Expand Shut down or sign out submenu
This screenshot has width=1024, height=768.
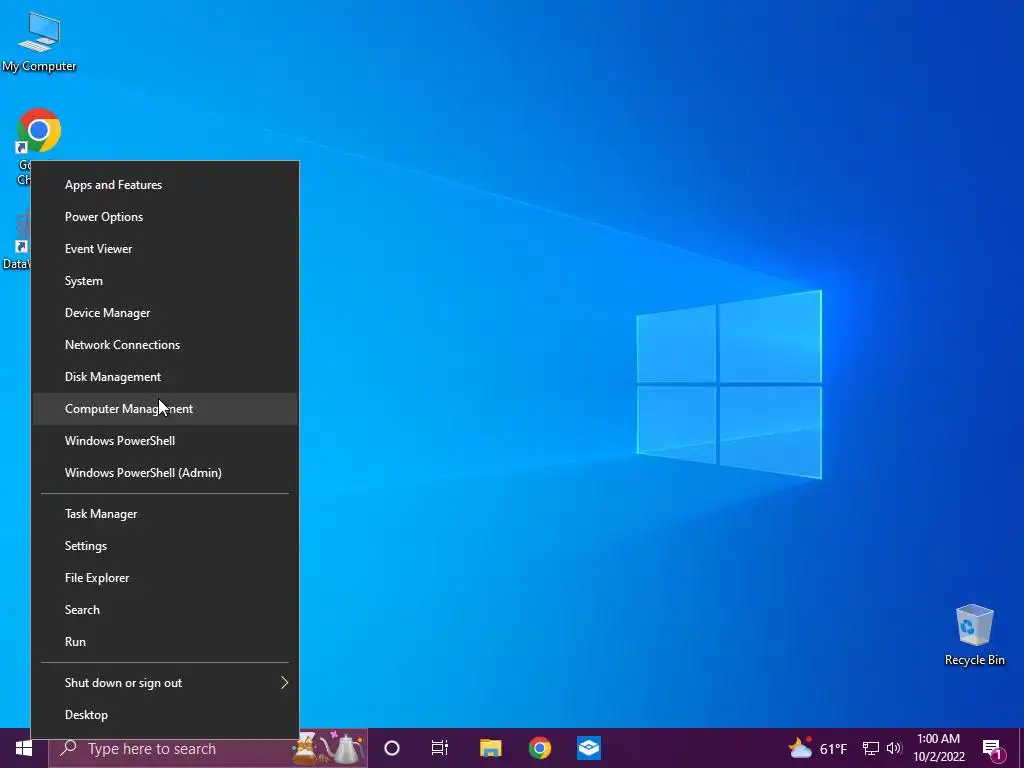165,683
